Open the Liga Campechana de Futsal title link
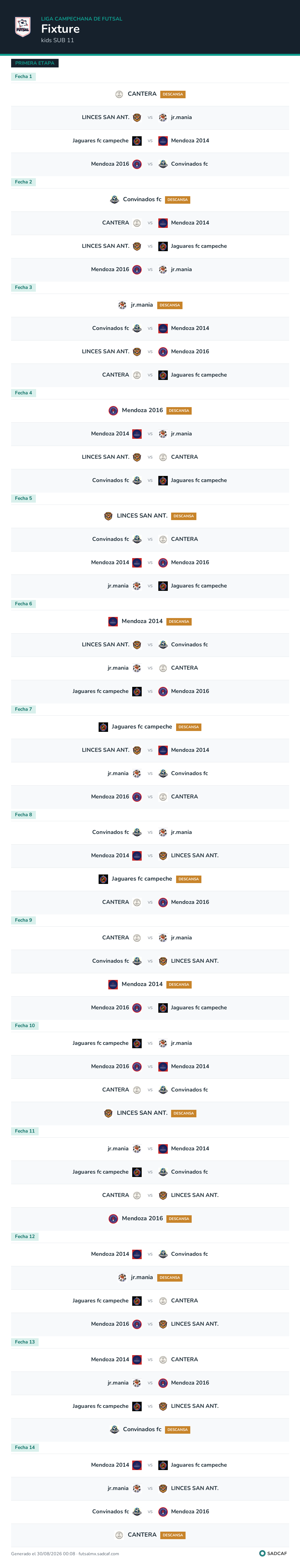This screenshot has width=300, height=1568. click(x=82, y=19)
